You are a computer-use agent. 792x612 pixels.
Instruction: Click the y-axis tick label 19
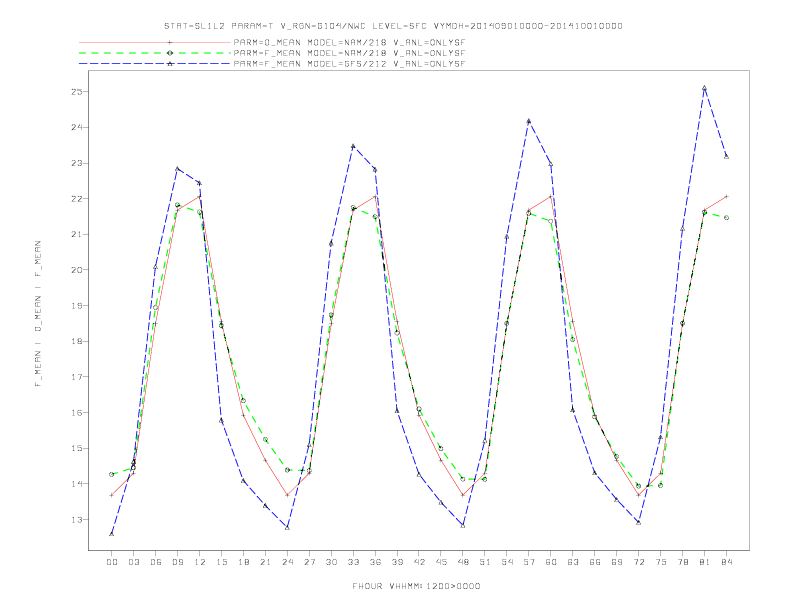coord(77,305)
